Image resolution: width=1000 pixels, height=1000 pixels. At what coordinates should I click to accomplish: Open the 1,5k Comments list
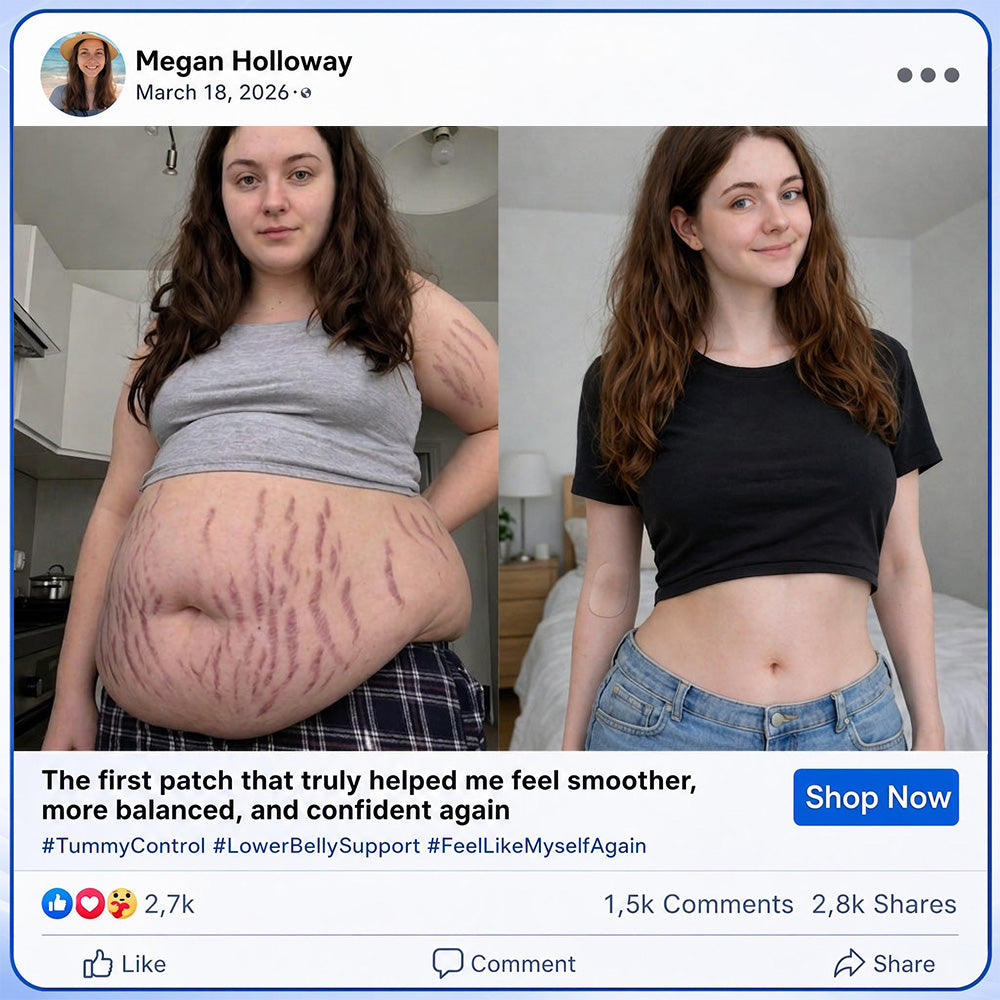click(x=698, y=904)
